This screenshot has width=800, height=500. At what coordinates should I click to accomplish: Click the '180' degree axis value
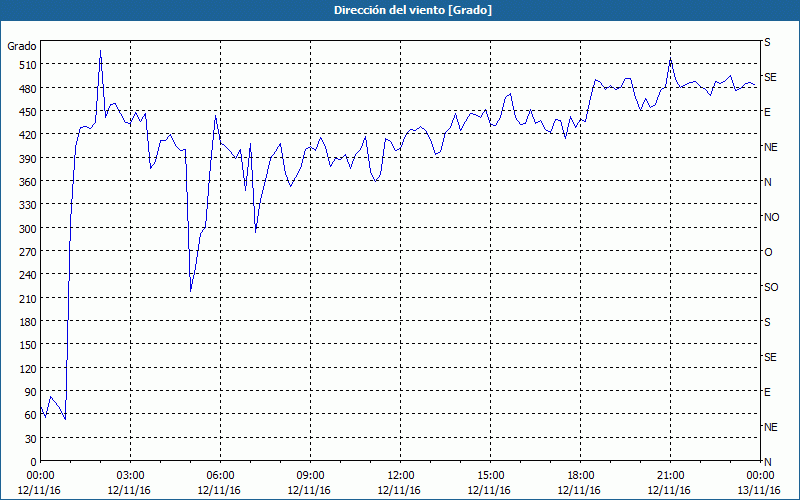click(28, 322)
